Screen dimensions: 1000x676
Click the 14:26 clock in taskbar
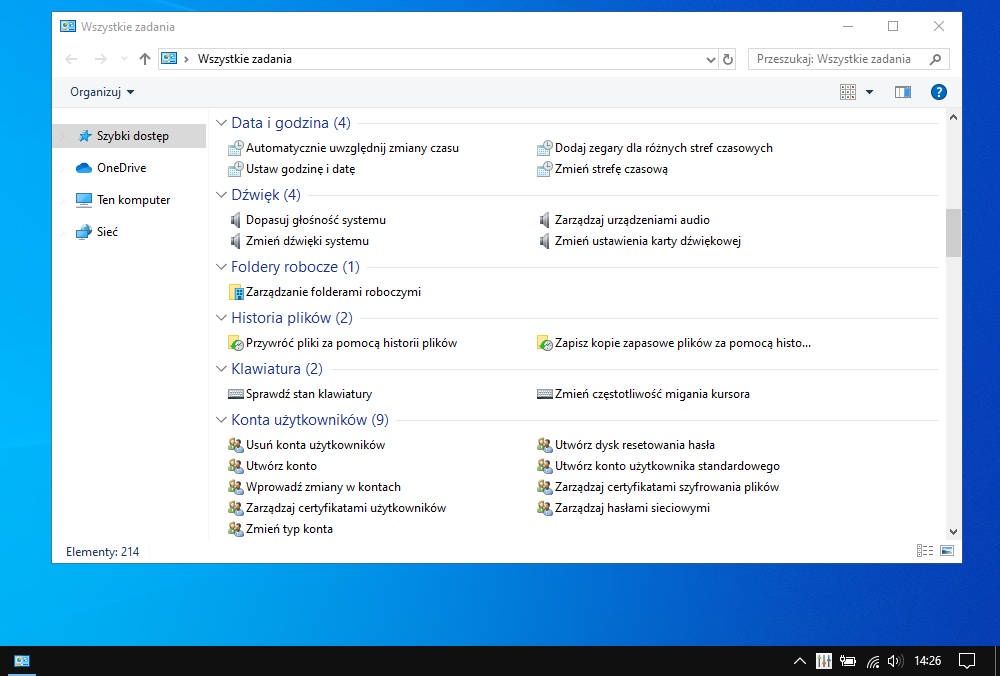pyautogui.click(x=927, y=661)
